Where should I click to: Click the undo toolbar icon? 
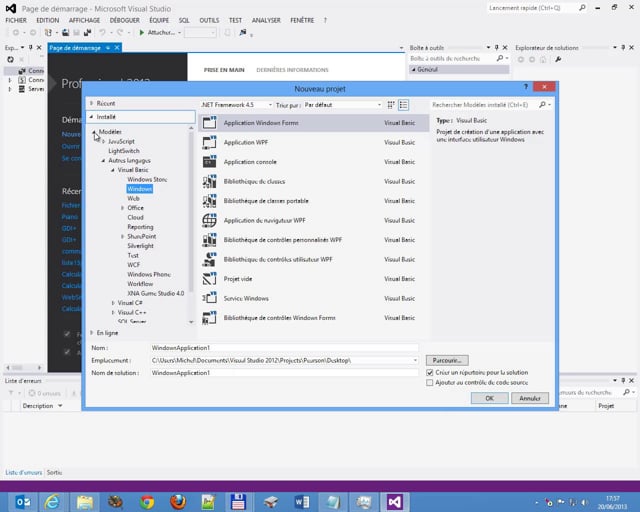click(x=102, y=32)
